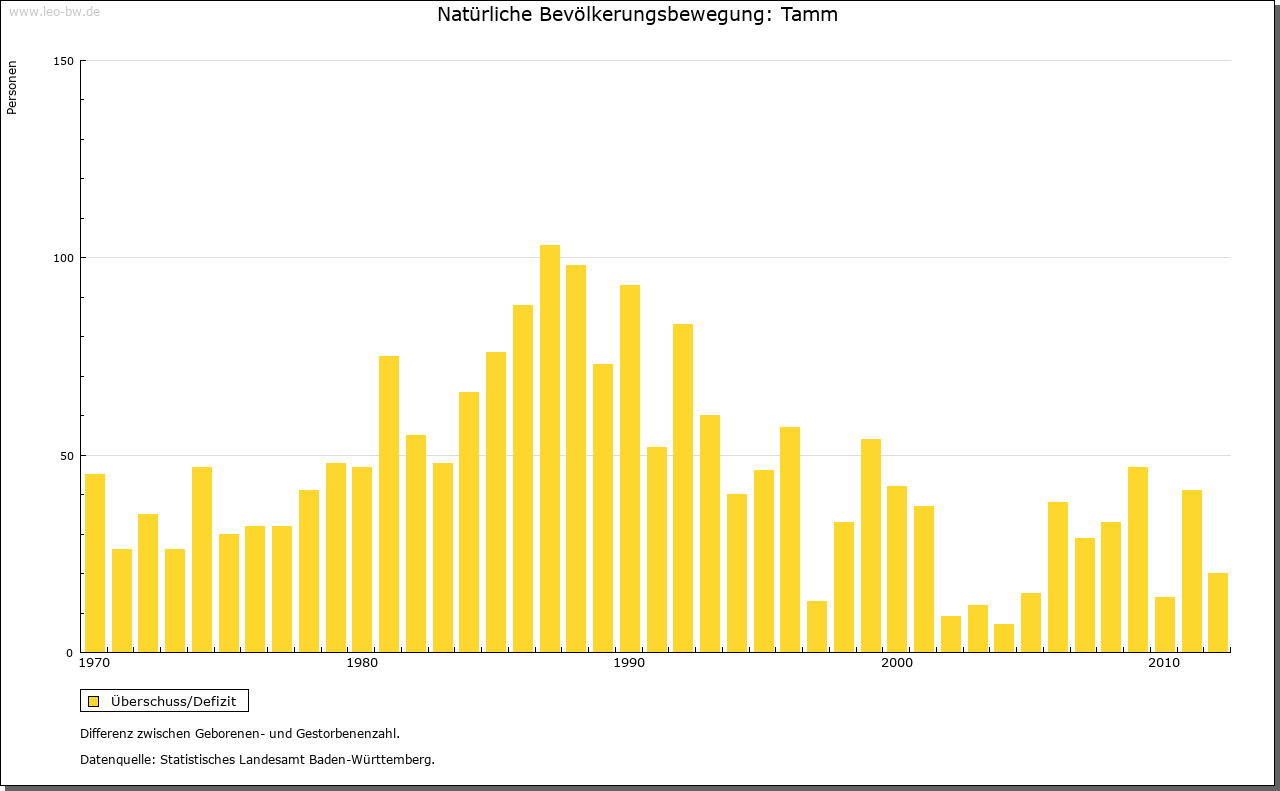Select the first bar for 1970

coord(95,563)
